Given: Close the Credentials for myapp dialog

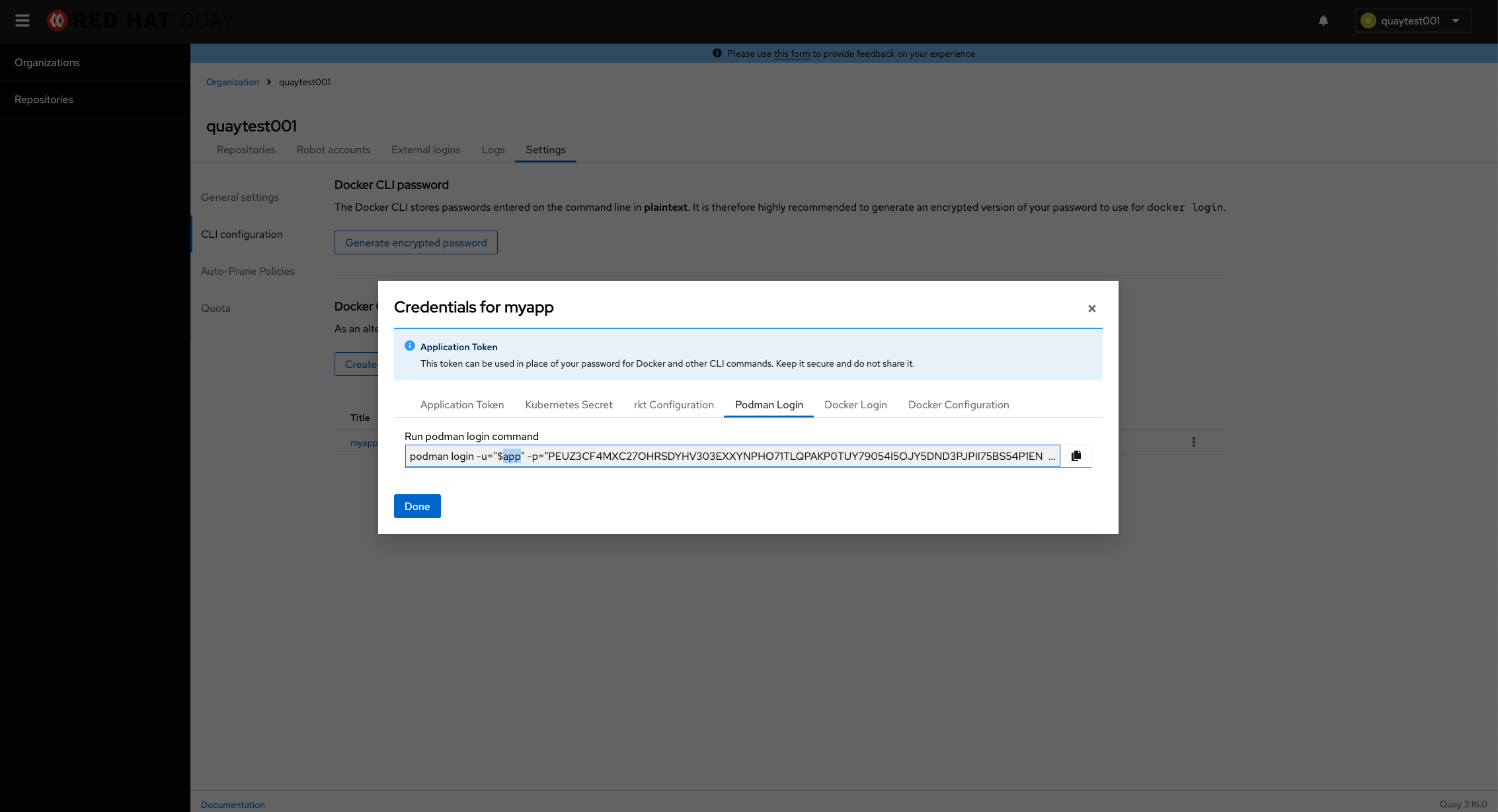Looking at the screenshot, I should [1092, 309].
